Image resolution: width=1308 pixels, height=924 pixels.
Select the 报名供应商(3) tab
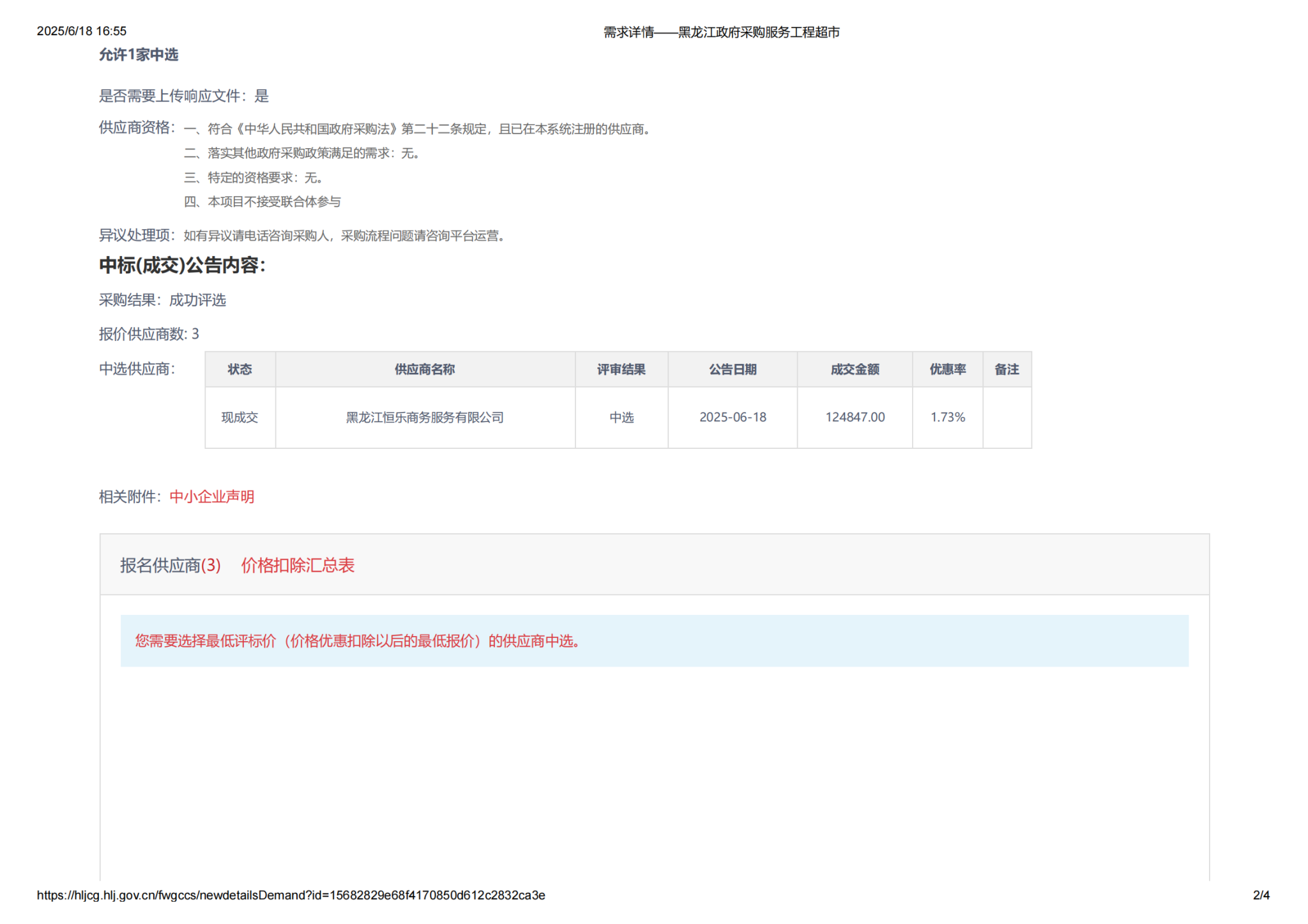tap(170, 565)
